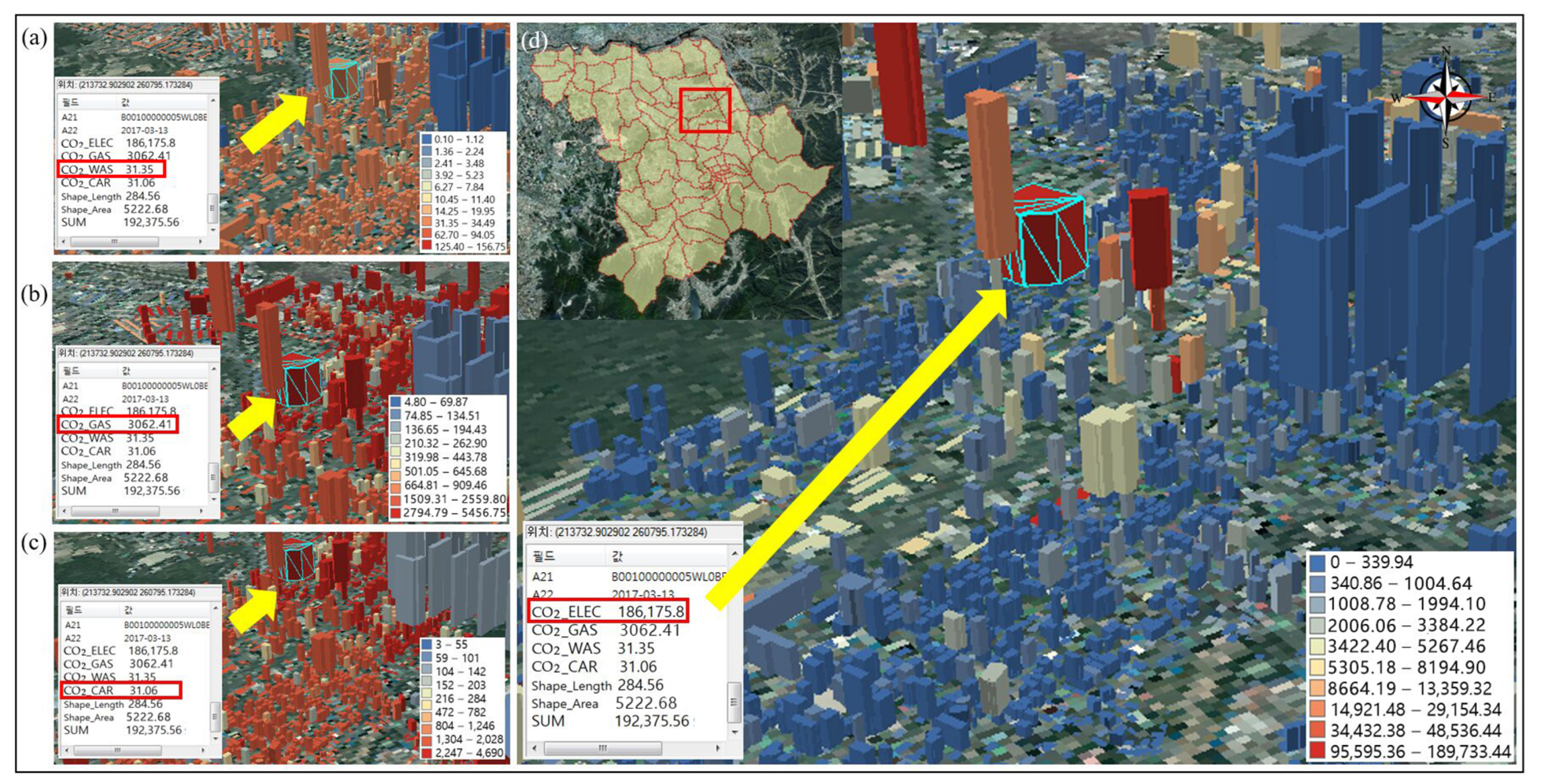Click the compass rose in panel d
This screenshot has width=1541, height=784.
pos(1446,97)
